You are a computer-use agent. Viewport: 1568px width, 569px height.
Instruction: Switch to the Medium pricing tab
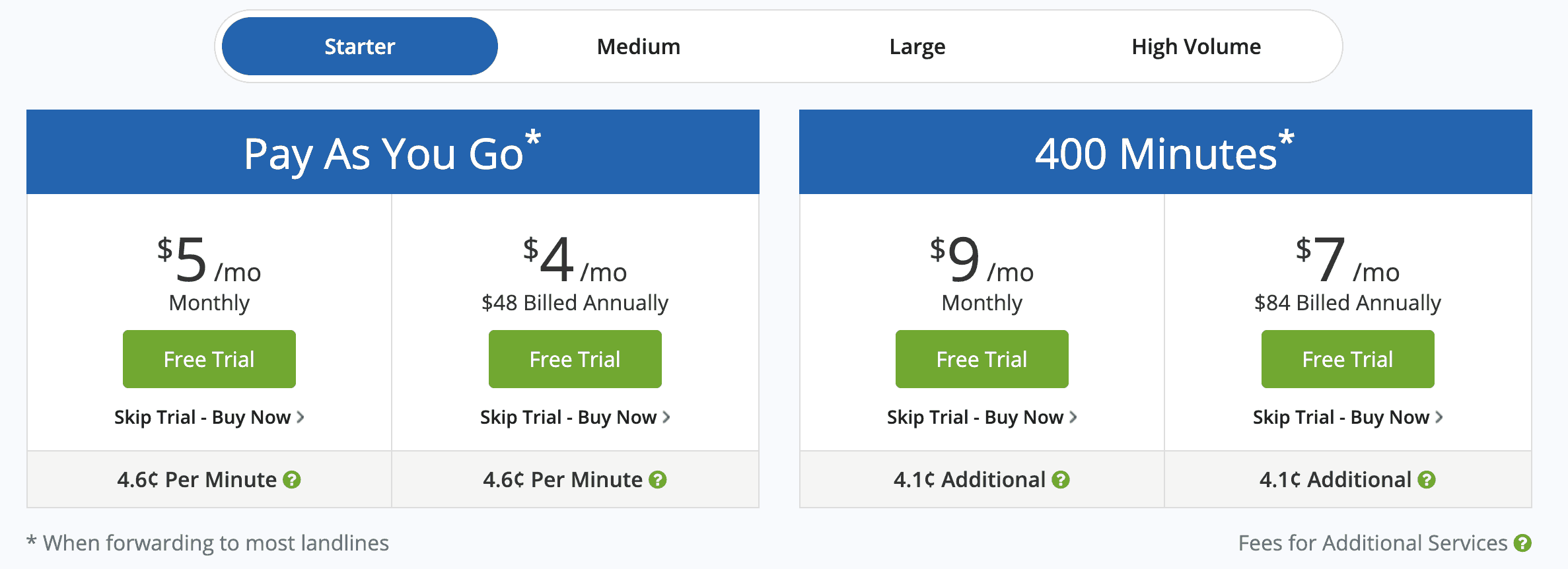point(638,46)
